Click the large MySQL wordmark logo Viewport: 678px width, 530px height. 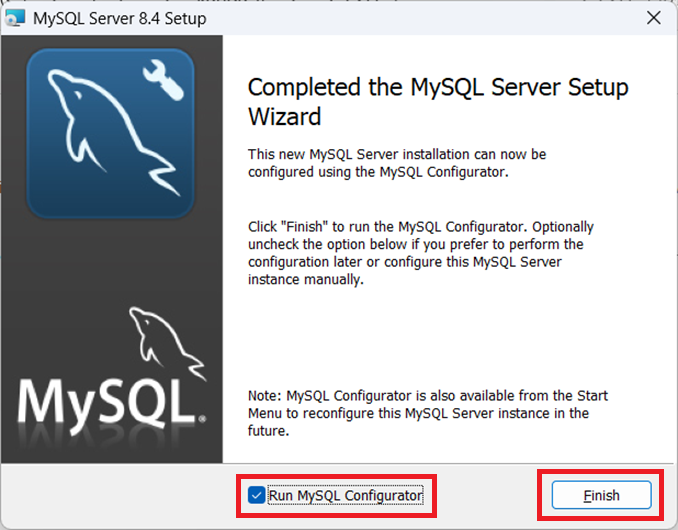click(106, 400)
